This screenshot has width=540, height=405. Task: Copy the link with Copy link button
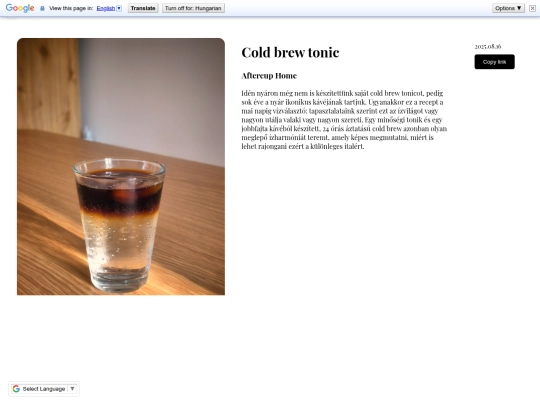[495, 62]
